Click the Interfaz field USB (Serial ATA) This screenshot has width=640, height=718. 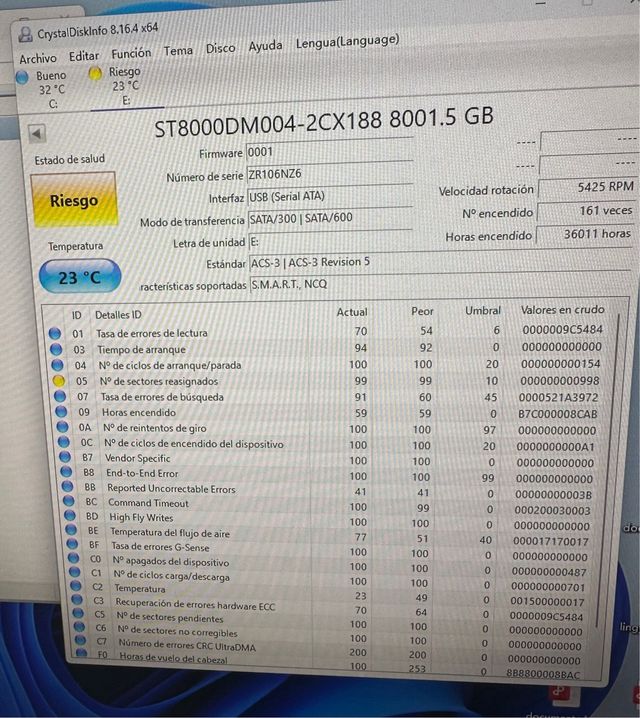(x=330, y=196)
